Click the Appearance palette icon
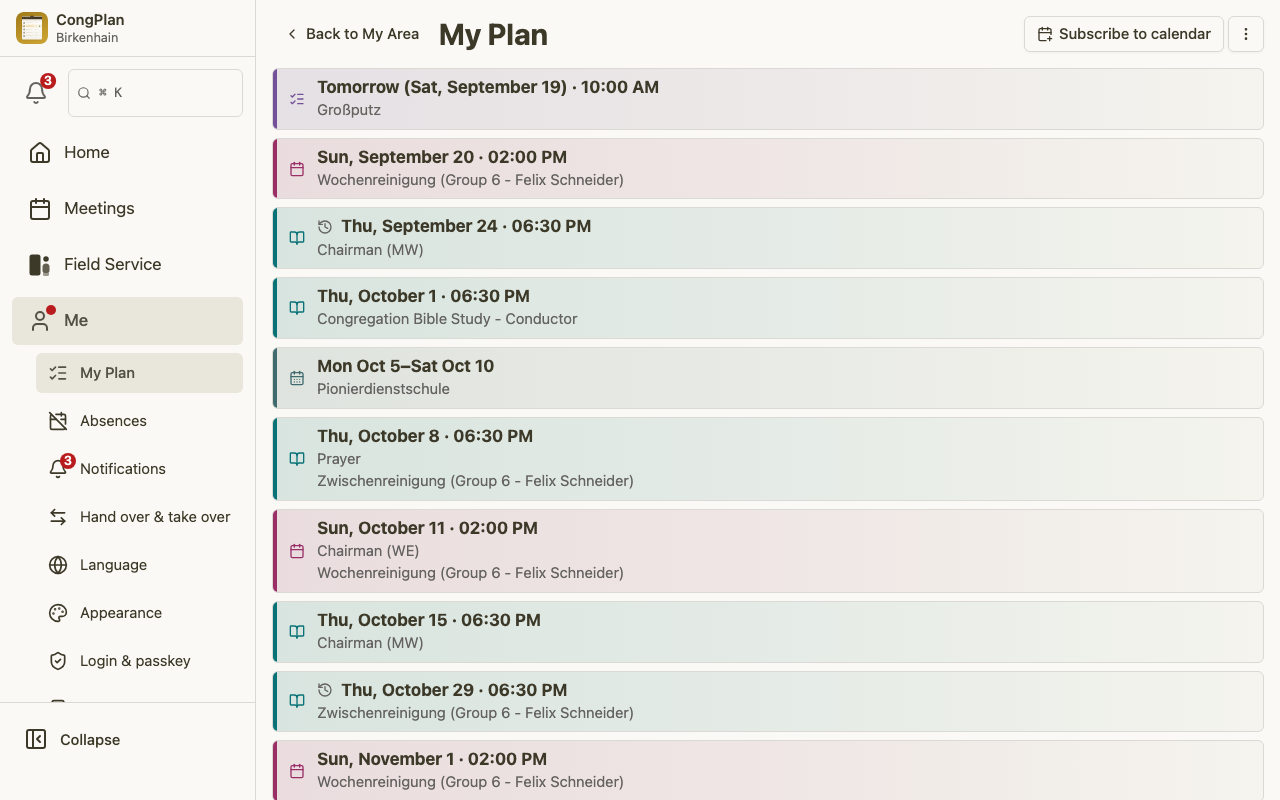The image size is (1280, 800). (58, 613)
